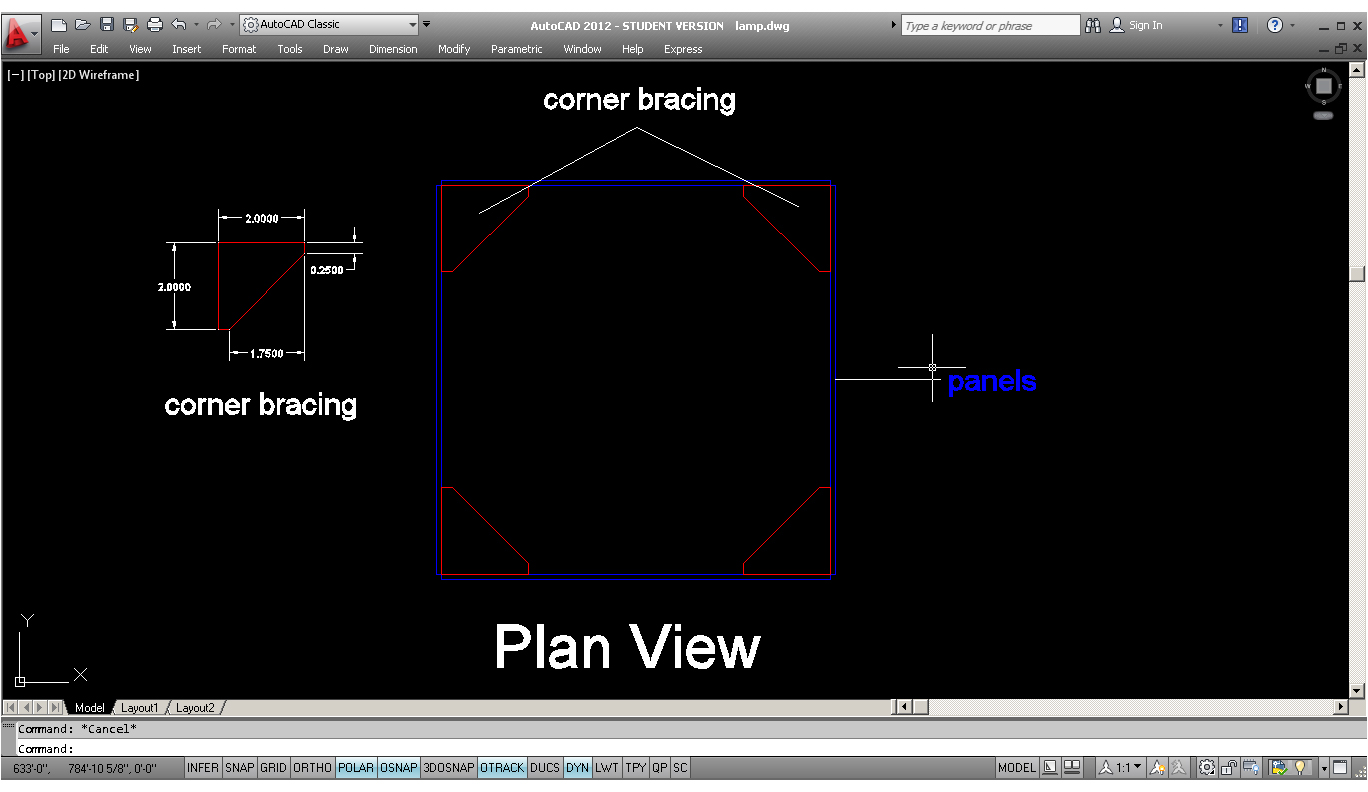
Task: Click the MODEL space button in status bar
Action: click(x=1017, y=768)
